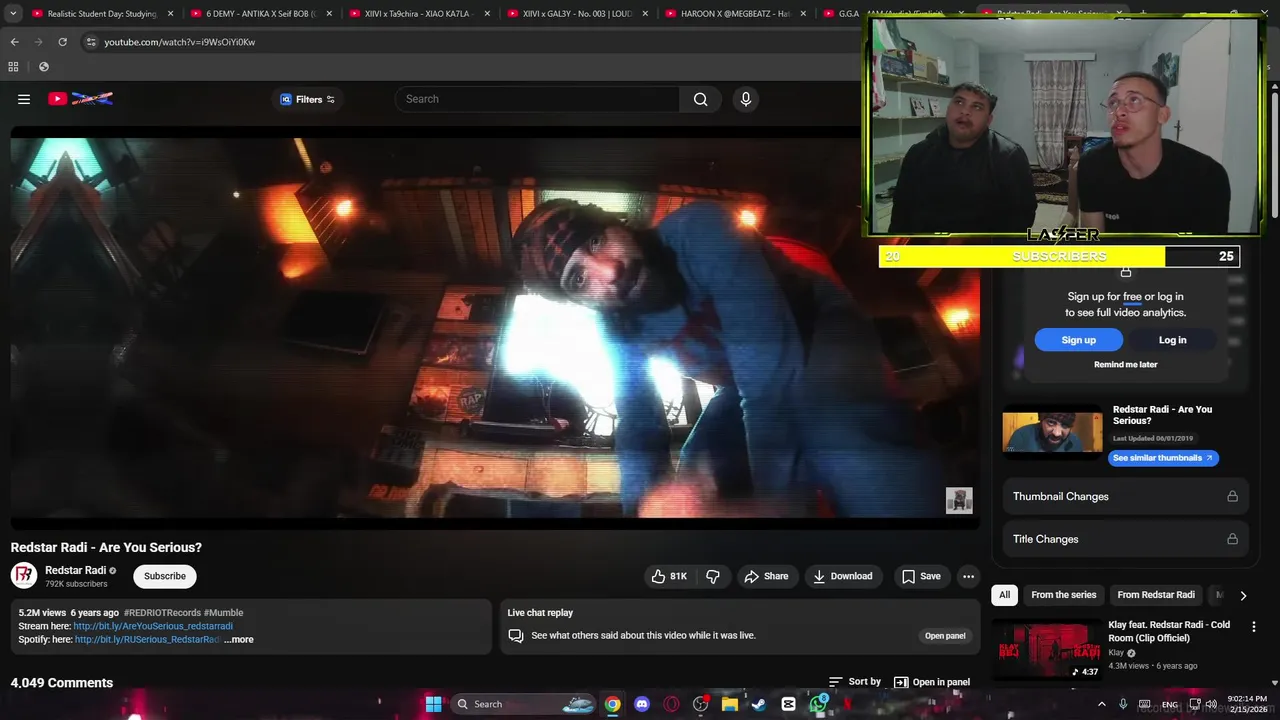Click the #REDRIOTRecords hashtag
Screen dimensions: 1280x720
(162, 612)
